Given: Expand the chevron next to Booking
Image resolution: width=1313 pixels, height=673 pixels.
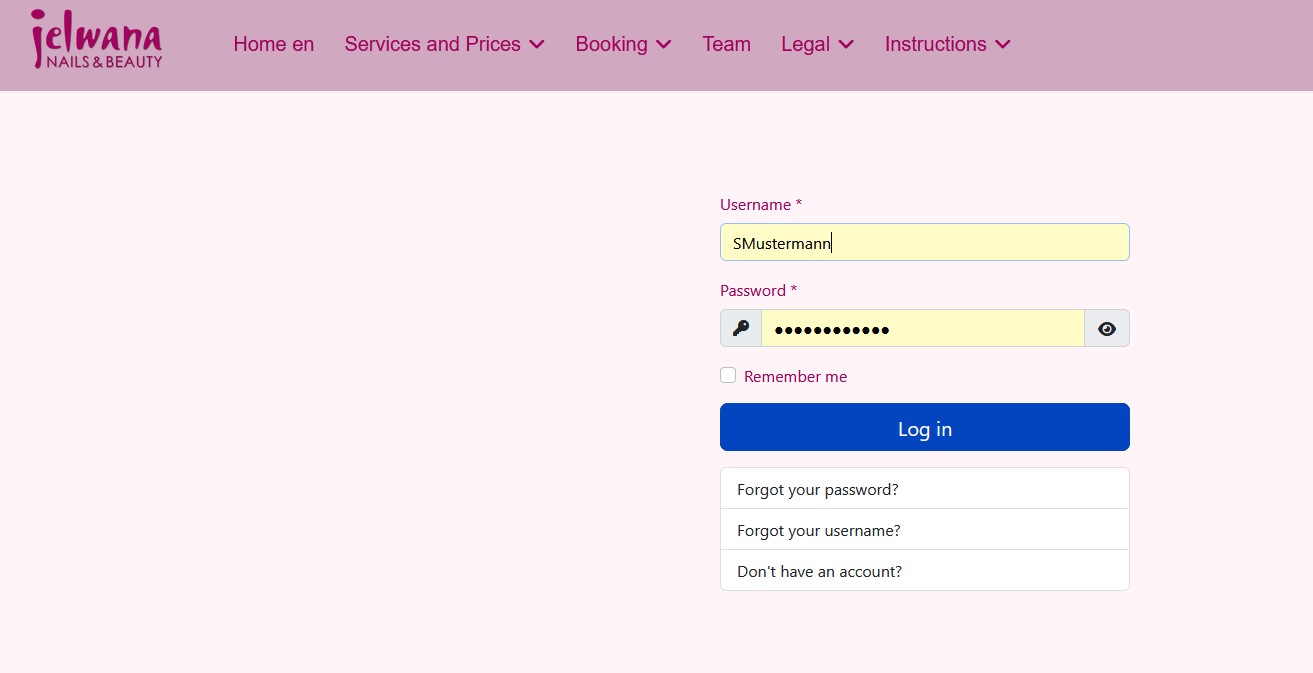Looking at the screenshot, I should (x=663, y=44).
